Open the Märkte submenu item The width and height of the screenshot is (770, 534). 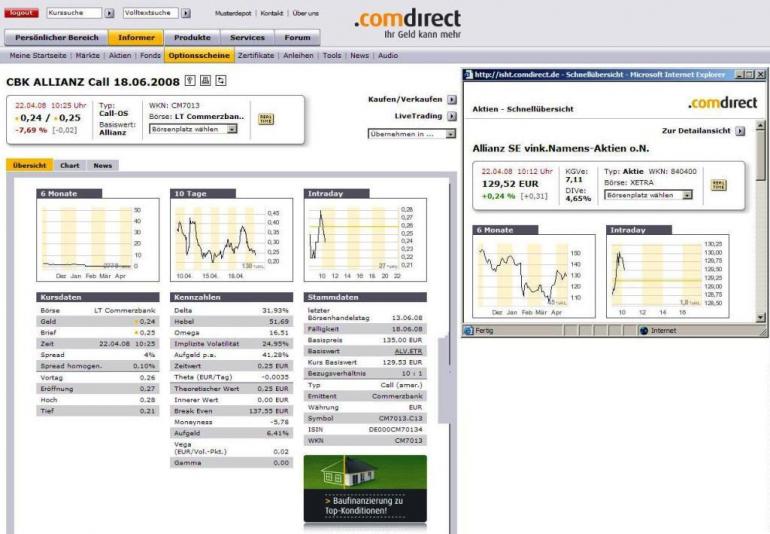tap(87, 56)
